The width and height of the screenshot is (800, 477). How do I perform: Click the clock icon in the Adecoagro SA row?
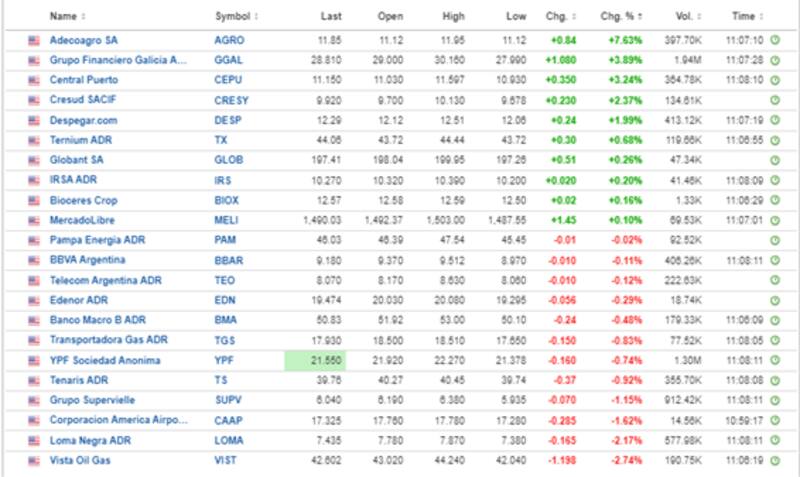point(775,40)
